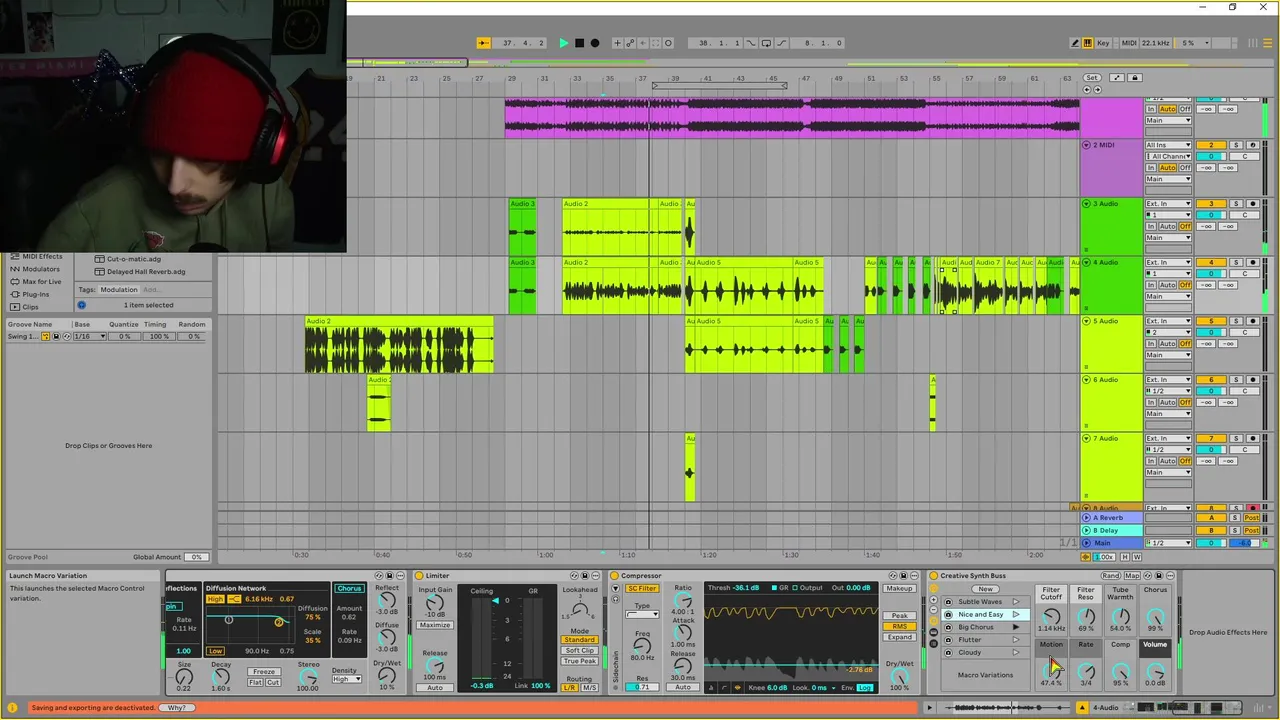Screen dimensions: 1280x720
Task: Toggle the Follow playback icon
Action: click(483, 43)
